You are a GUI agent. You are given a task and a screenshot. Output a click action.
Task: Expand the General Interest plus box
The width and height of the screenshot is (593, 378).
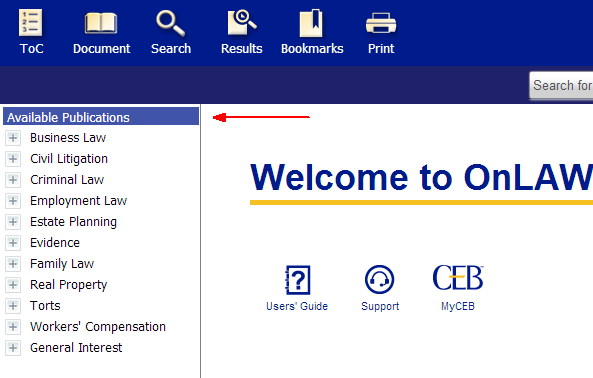13,348
